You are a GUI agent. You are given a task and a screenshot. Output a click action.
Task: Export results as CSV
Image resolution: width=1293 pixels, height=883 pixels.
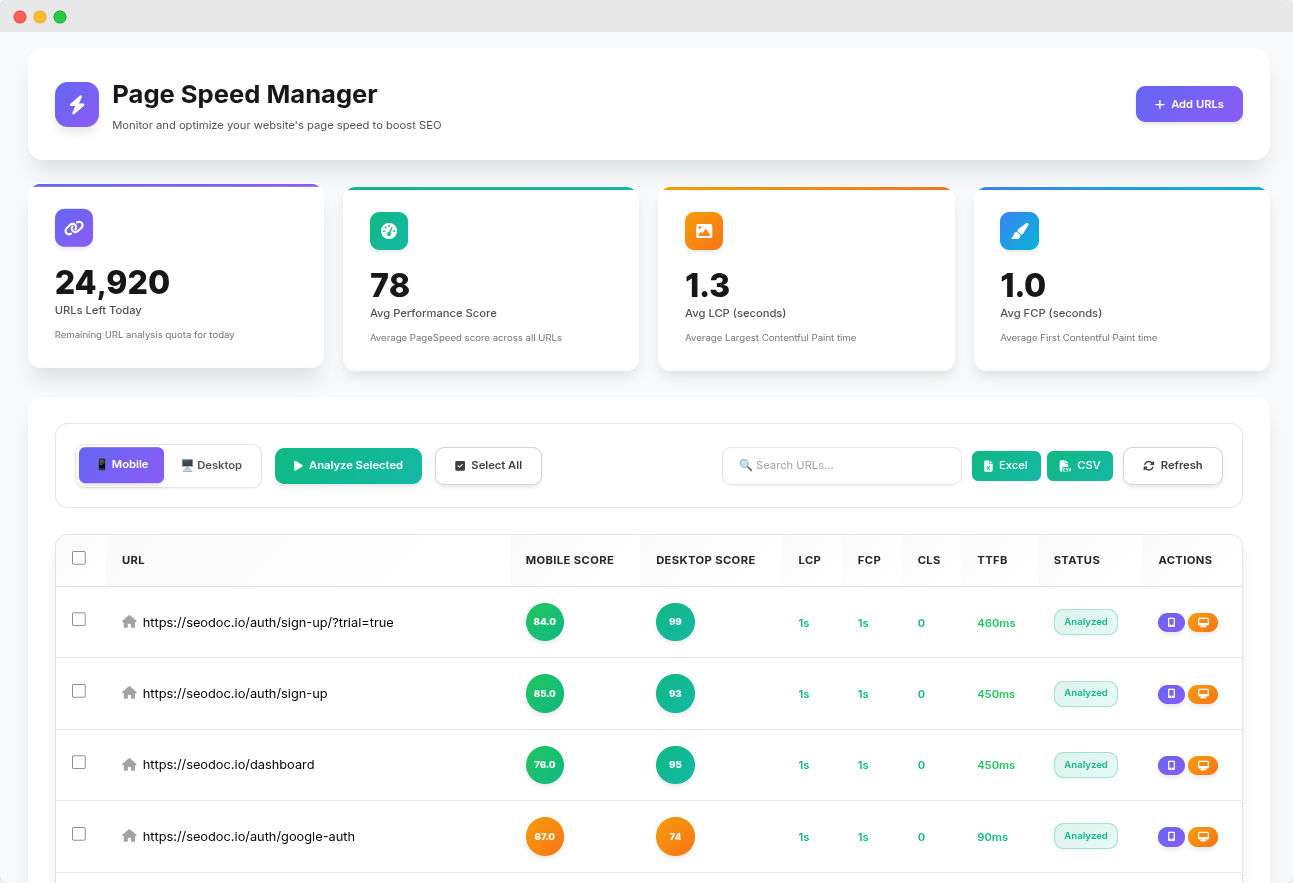point(1080,466)
